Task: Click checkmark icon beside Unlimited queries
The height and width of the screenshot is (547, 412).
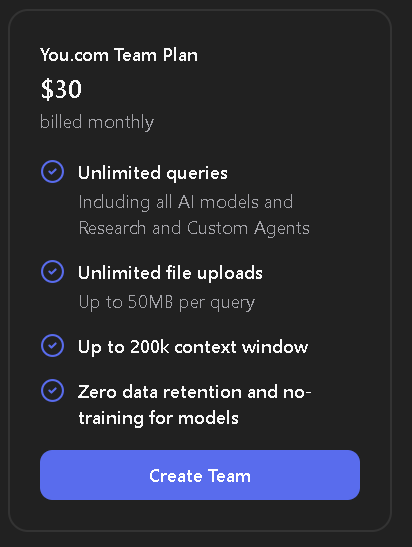Action: pyautogui.click(x=52, y=171)
